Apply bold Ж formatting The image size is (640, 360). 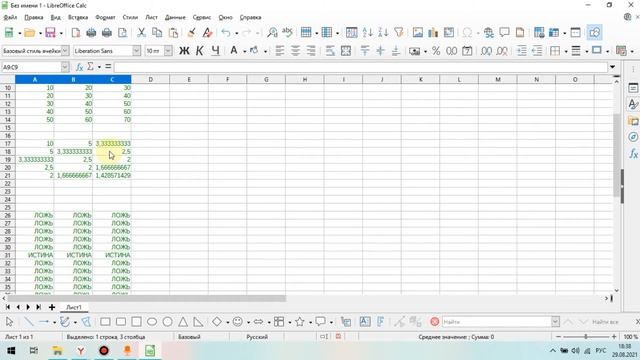pyautogui.click(x=184, y=51)
